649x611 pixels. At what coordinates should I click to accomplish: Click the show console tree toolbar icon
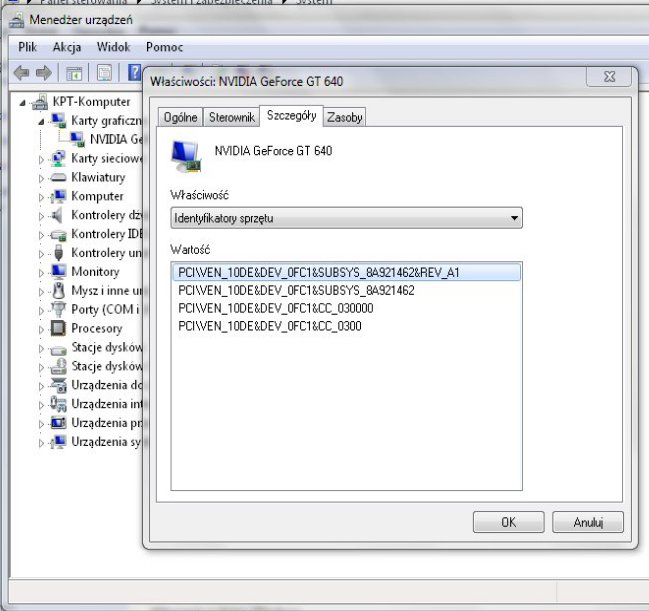pyautogui.click(x=74, y=74)
